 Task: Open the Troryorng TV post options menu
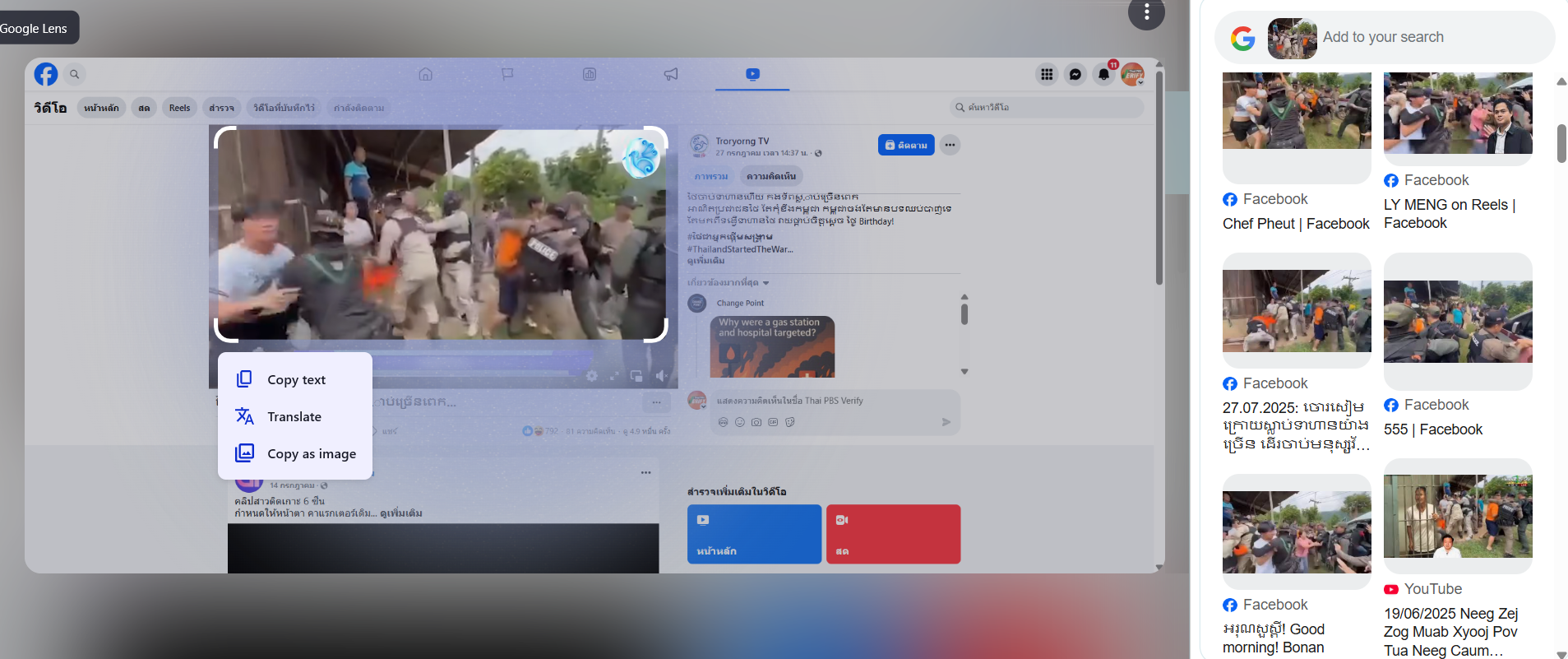coord(950,145)
